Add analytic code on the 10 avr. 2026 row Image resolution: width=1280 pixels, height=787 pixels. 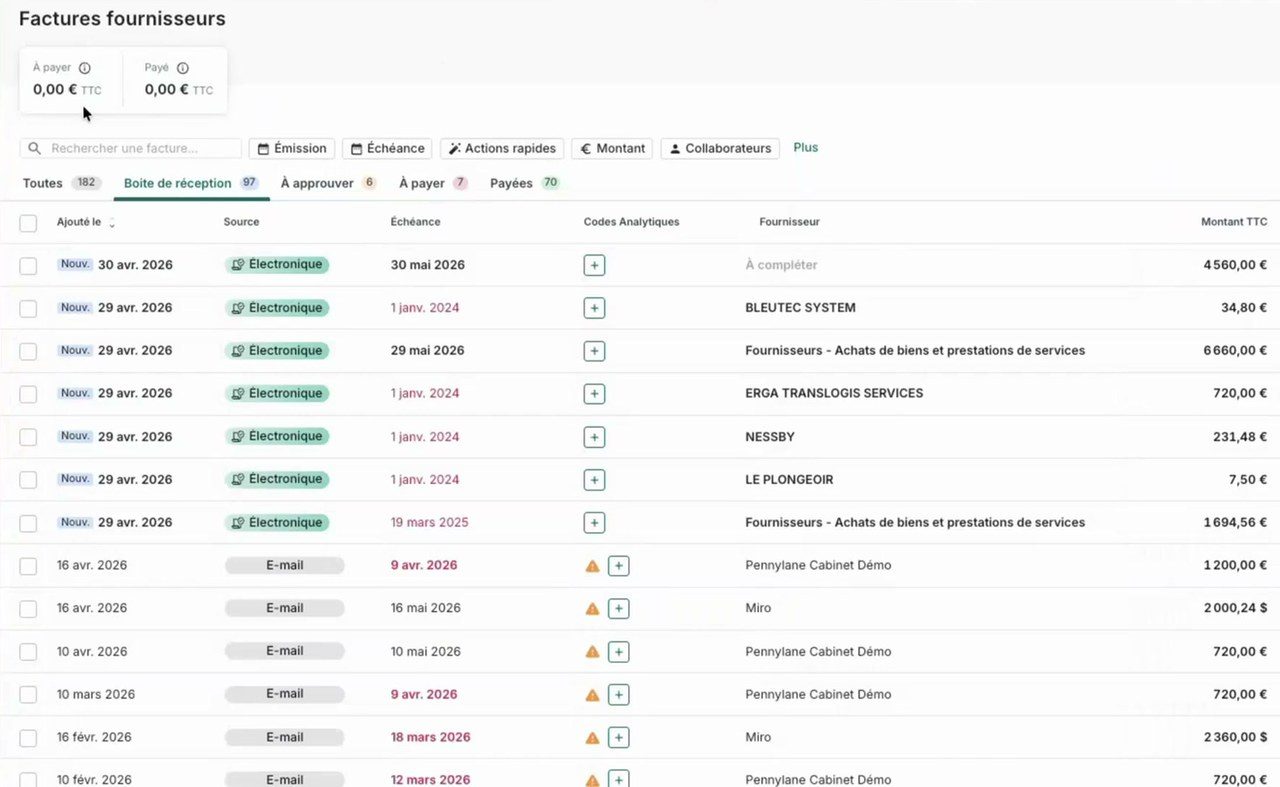pos(619,652)
